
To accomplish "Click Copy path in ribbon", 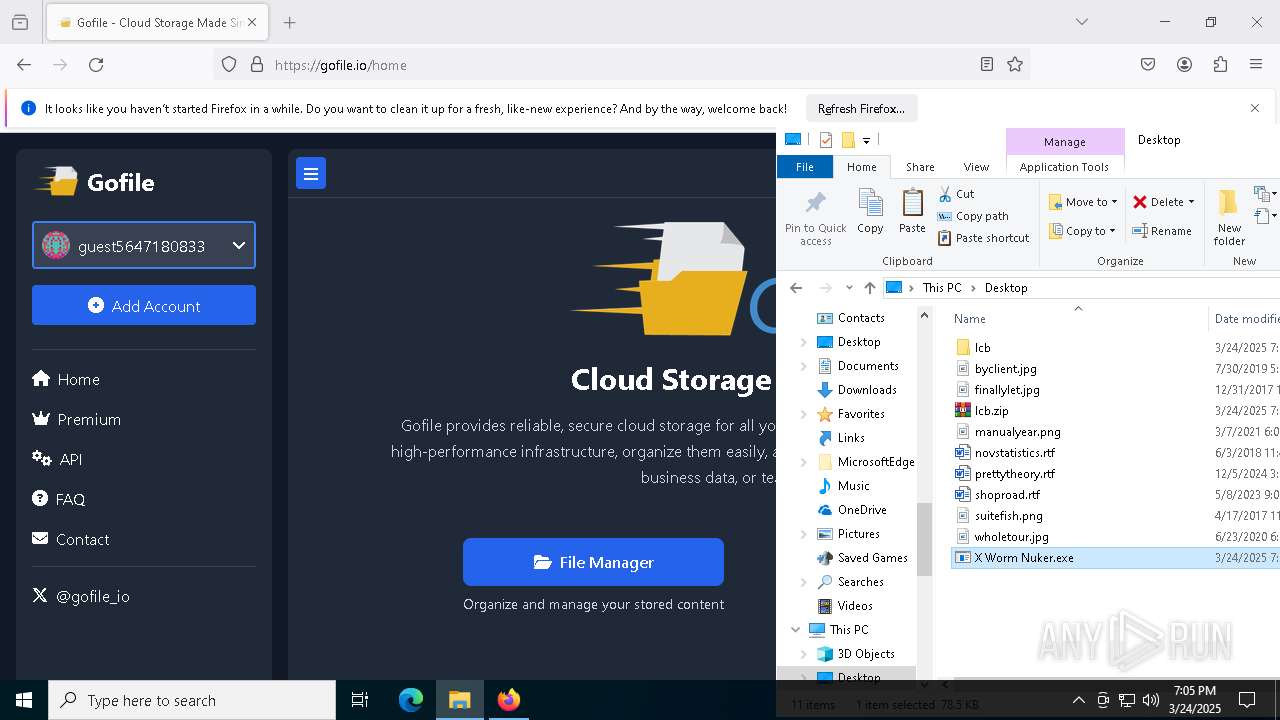I will 973,216.
